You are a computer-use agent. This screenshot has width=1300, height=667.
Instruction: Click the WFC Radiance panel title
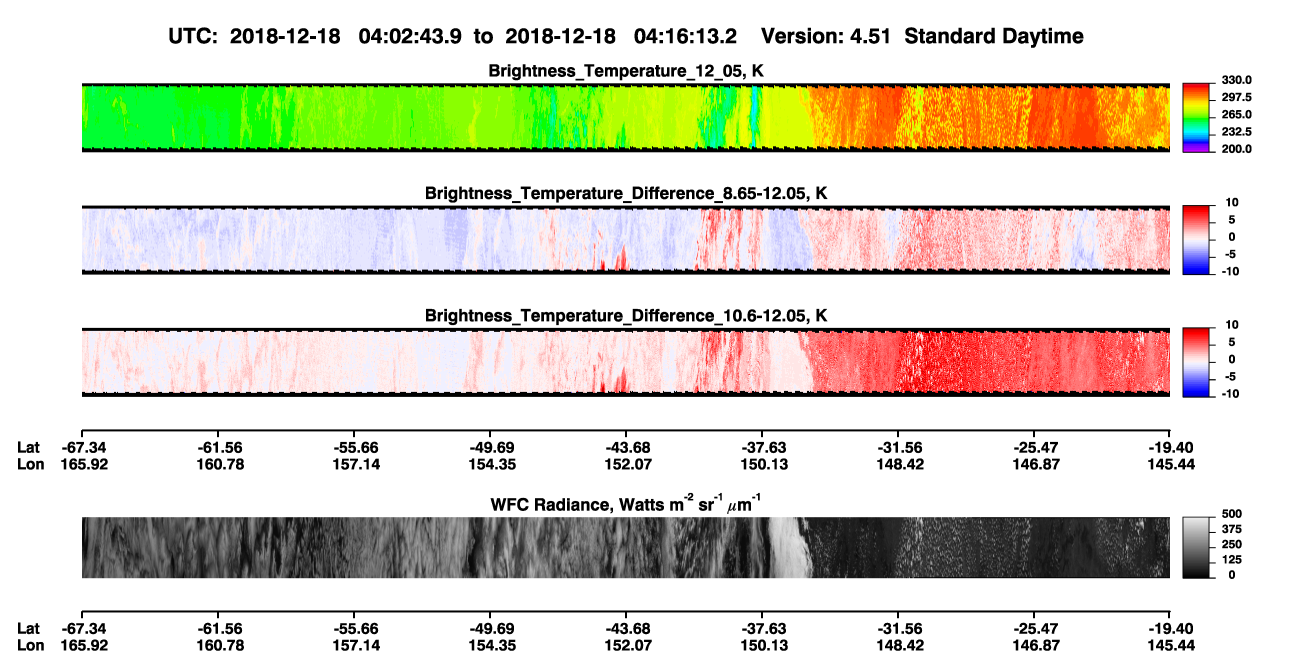pos(626,503)
